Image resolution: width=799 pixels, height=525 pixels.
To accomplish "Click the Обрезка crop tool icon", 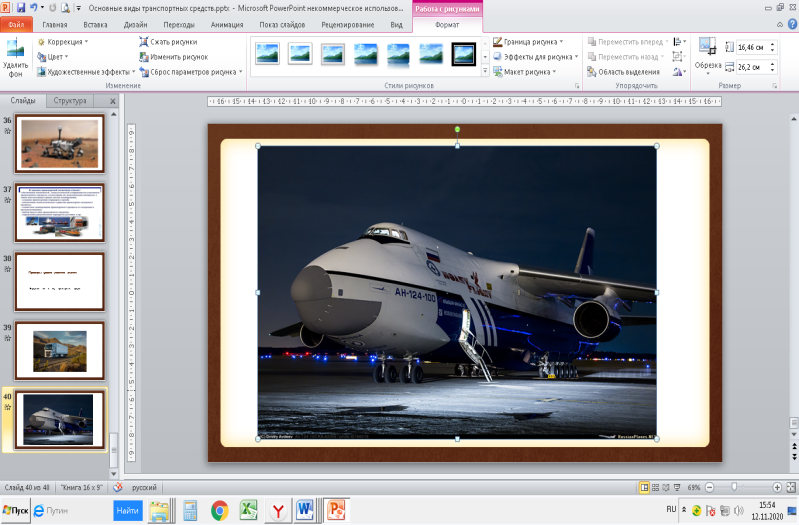I will [x=707, y=46].
